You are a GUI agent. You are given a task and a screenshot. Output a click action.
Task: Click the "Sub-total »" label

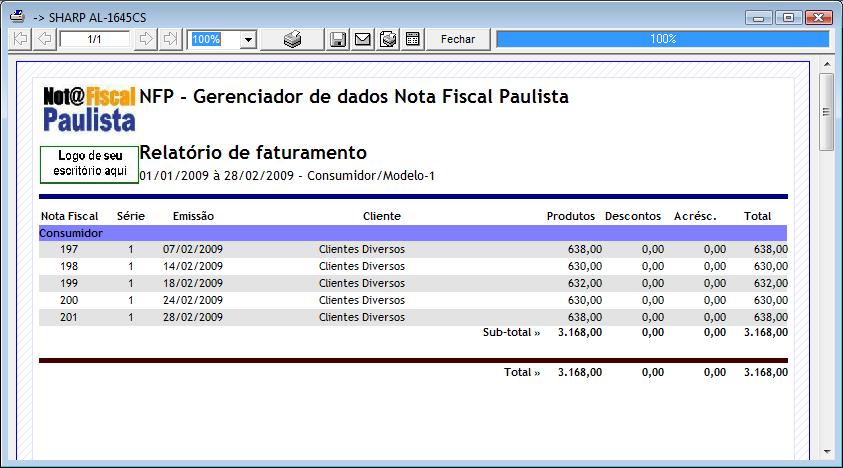511,332
